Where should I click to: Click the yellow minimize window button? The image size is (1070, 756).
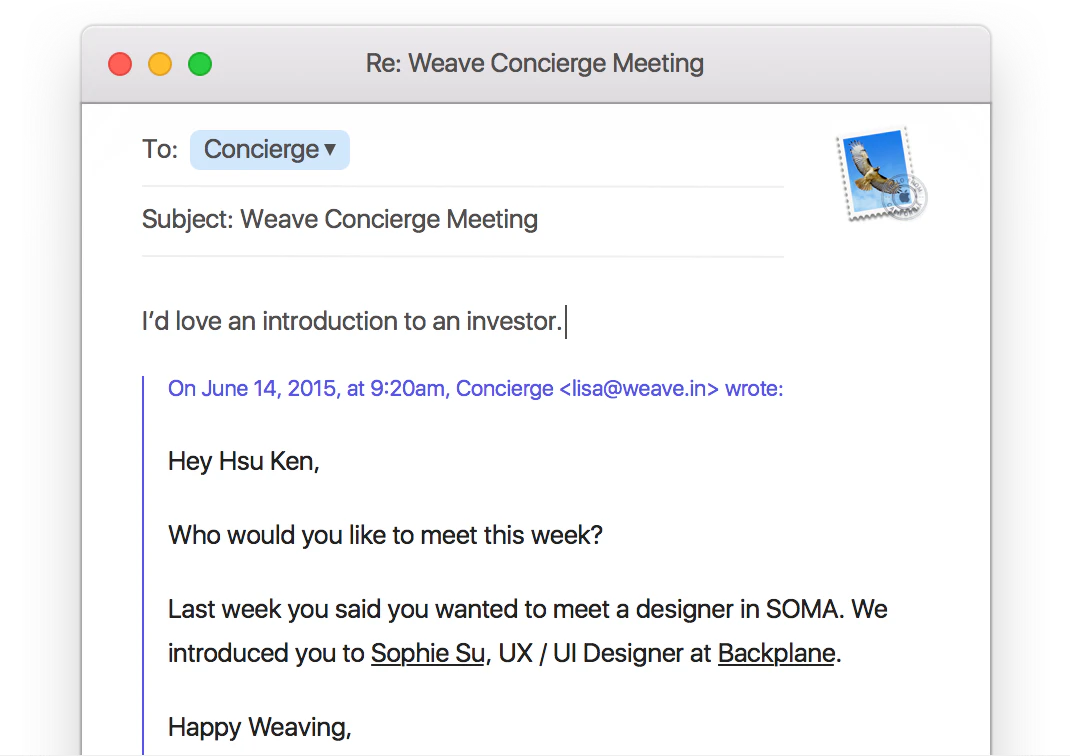(x=159, y=63)
